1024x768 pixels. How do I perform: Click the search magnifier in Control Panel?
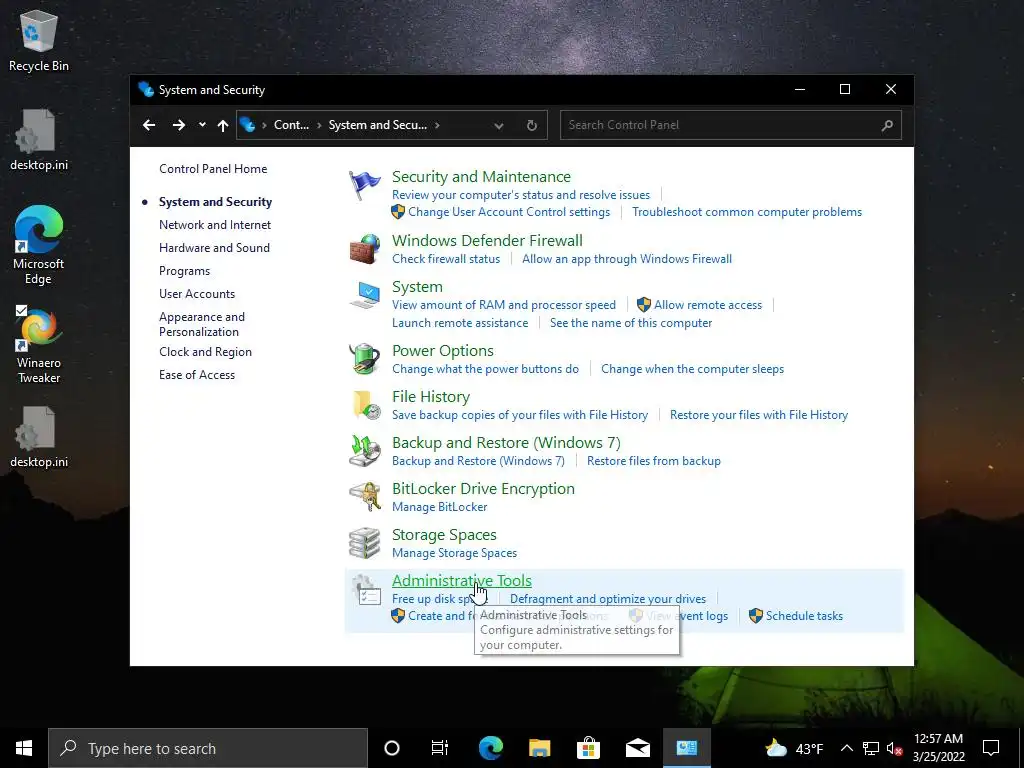pos(887,125)
